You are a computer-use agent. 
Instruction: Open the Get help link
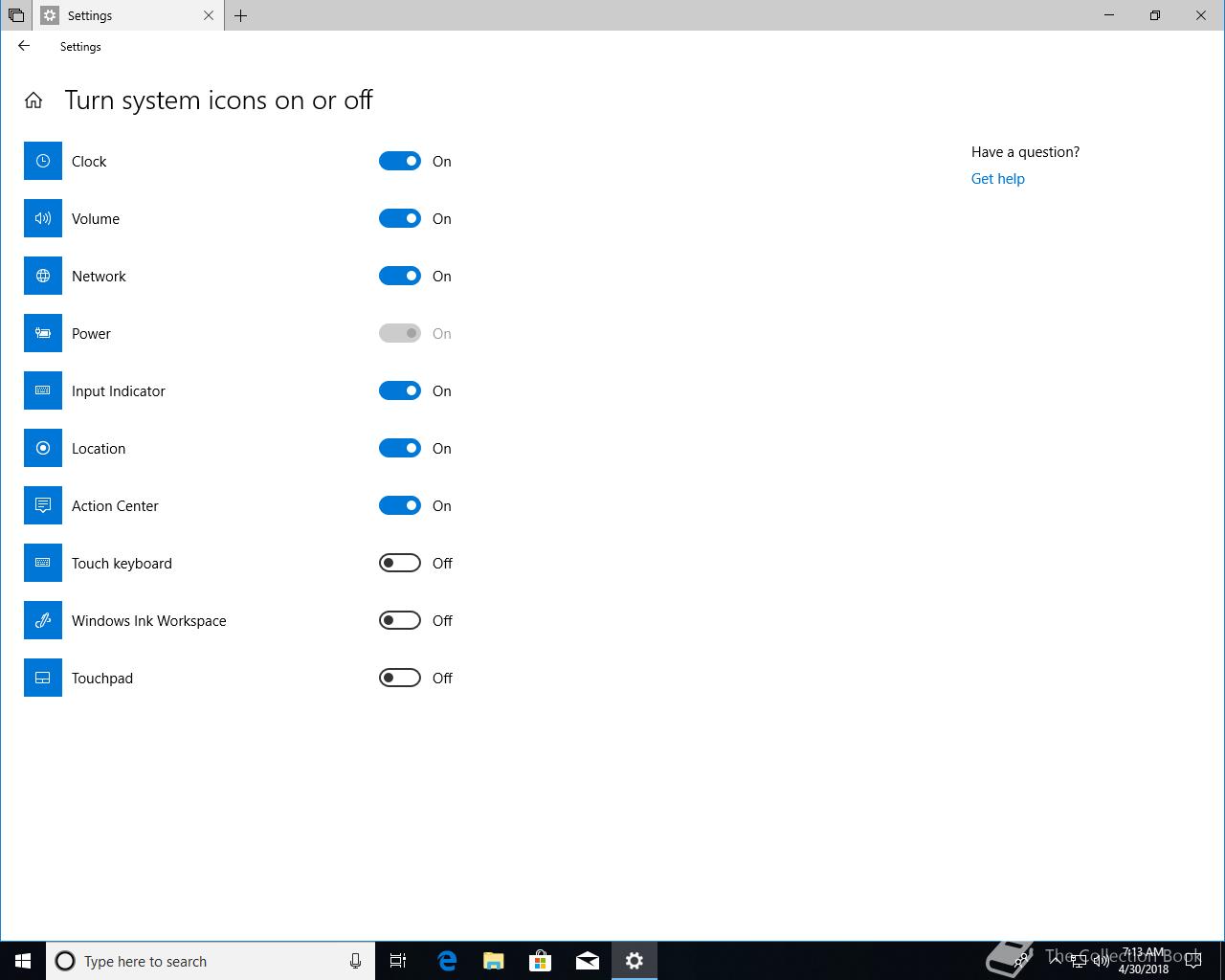click(x=997, y=179)
